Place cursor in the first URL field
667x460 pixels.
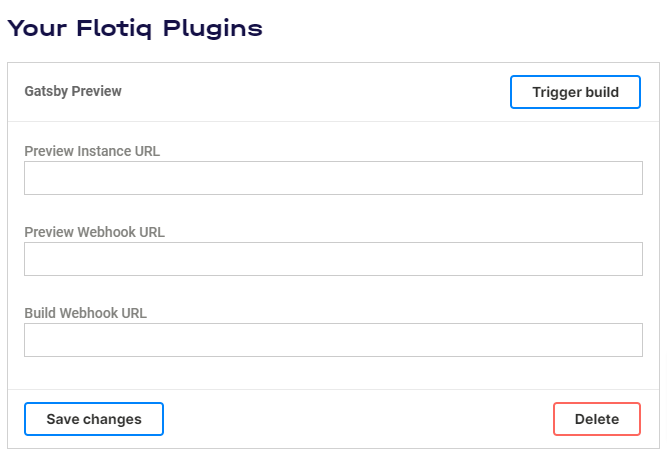[x=333, y=178]
